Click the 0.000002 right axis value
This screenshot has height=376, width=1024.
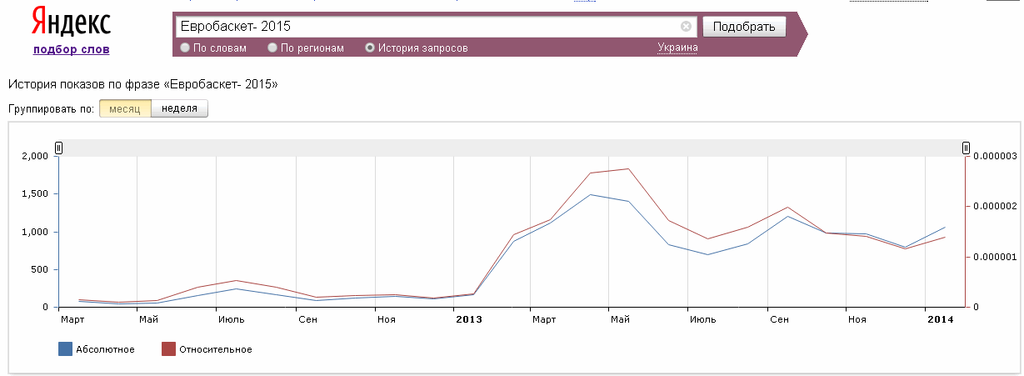994,206
